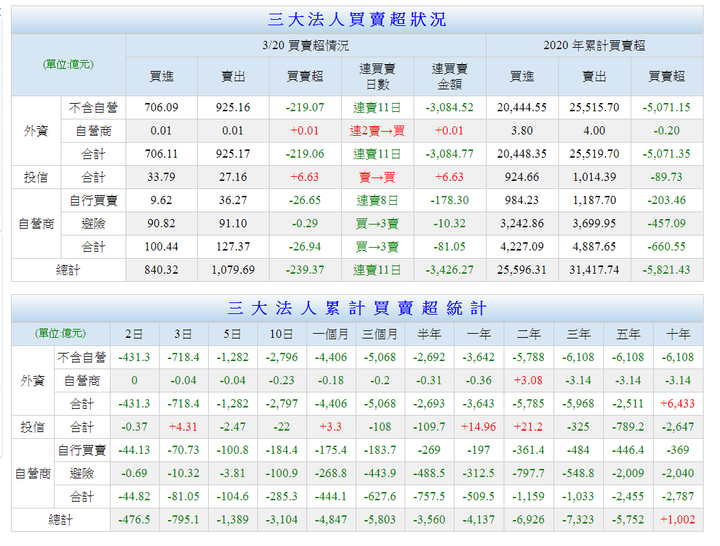Click the -3,084.77 amount
The height and width of the screenshot is (546, 720).
[449, 154]
